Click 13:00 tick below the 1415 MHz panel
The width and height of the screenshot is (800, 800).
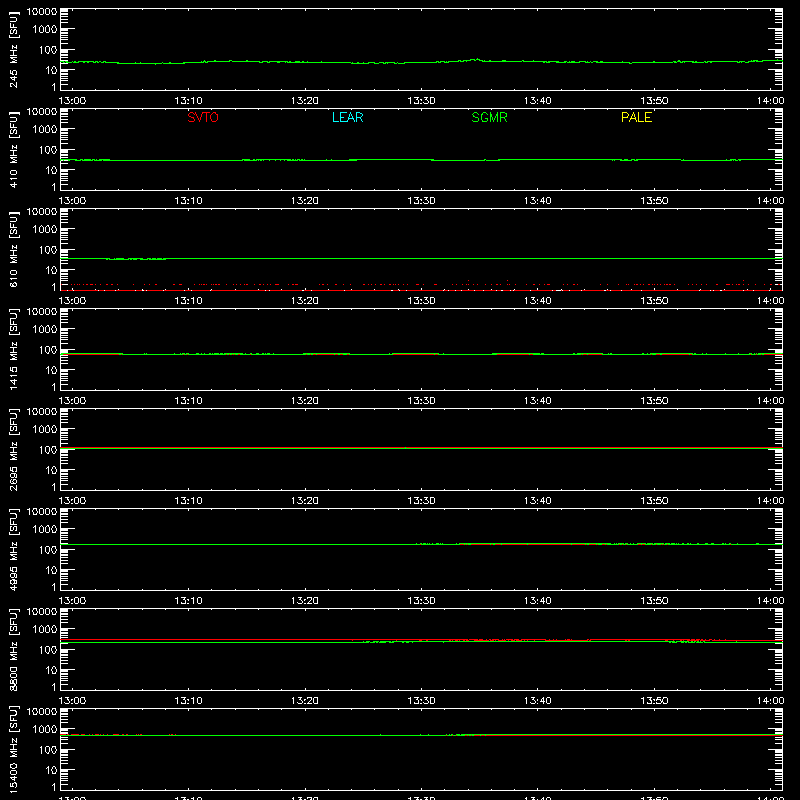(x=72, y=401)
